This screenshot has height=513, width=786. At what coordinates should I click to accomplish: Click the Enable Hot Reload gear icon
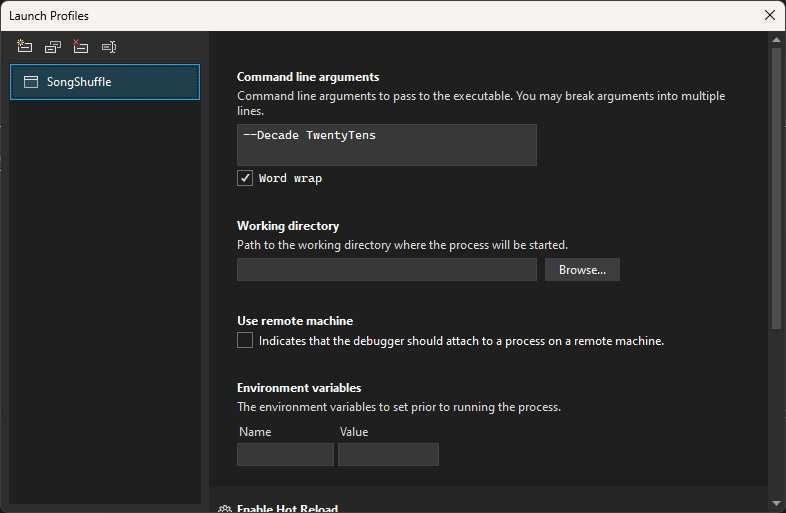pyautogui.click(x=224, y=509)
